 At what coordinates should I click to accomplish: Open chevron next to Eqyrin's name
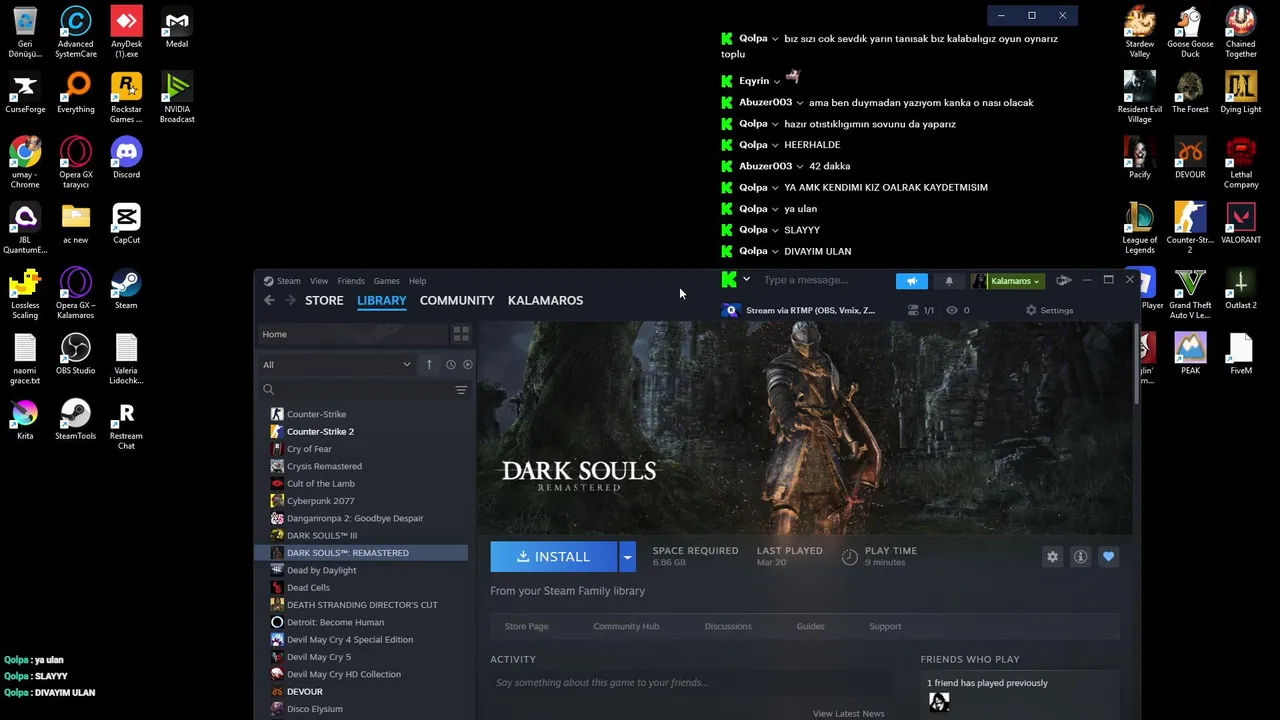[776, 82]
